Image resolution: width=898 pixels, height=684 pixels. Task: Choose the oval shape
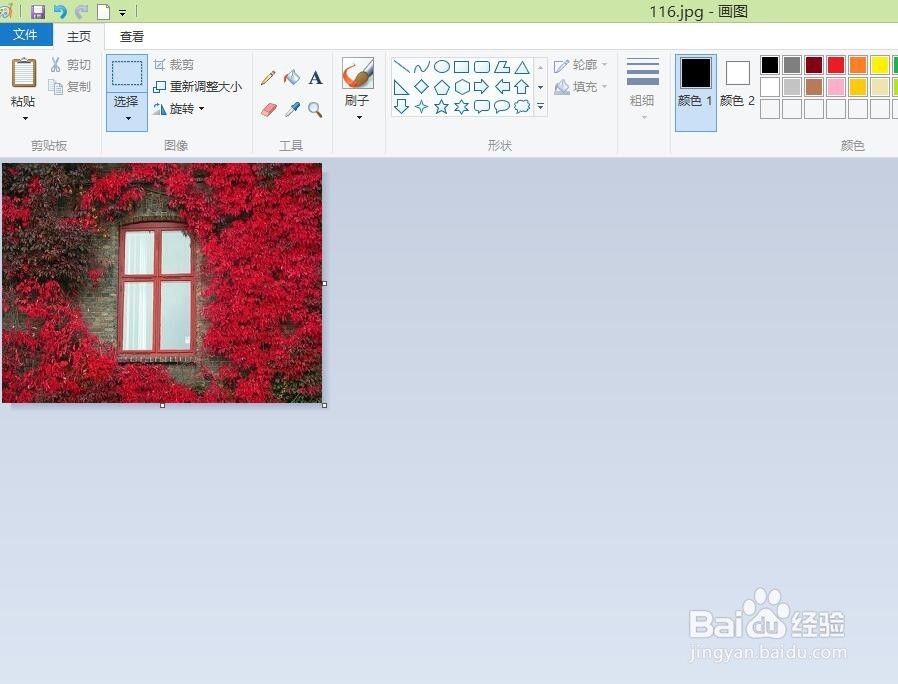coord(442,67)
